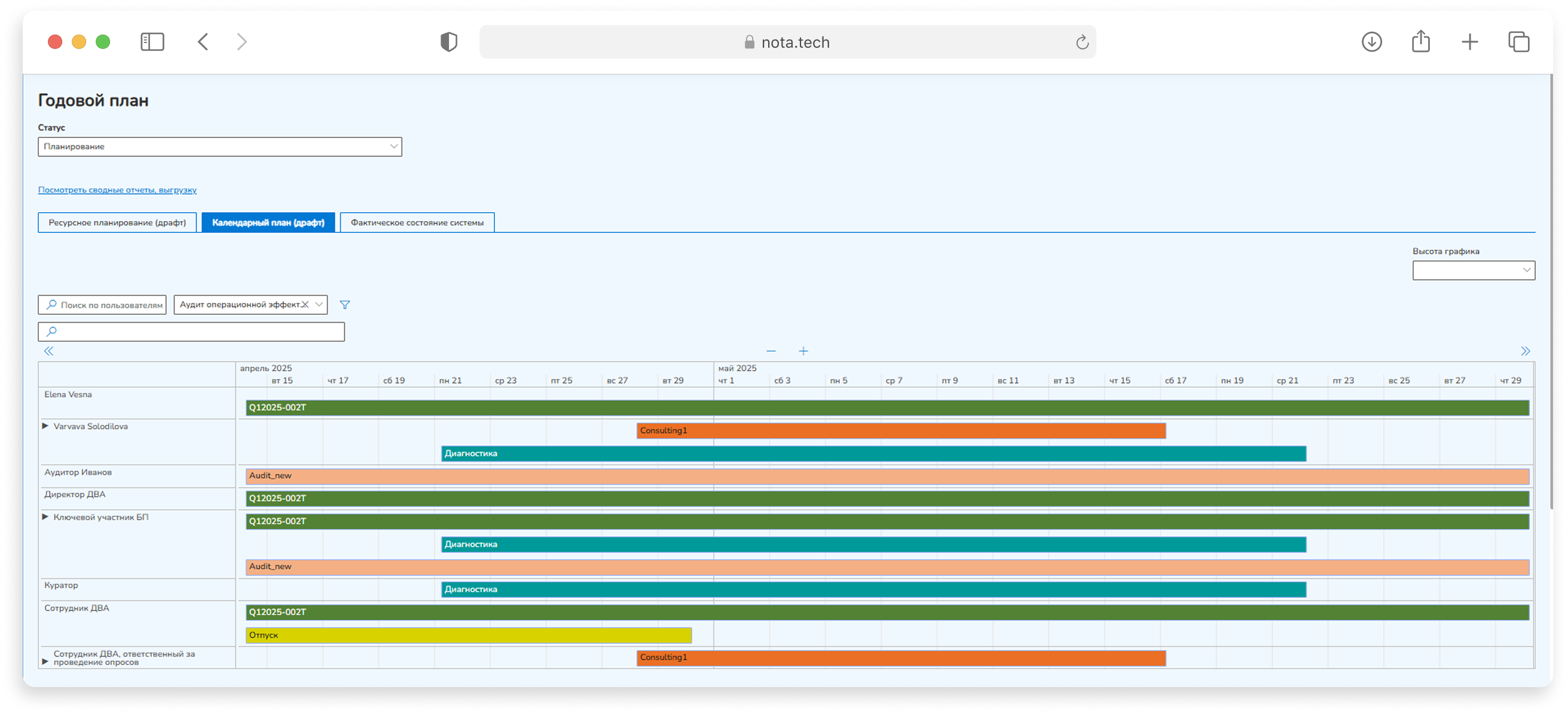The height and width of the screenshot is (714, 1568).
Task: Open the Статус dropdown showing Планирование
Action: [220, 146]
